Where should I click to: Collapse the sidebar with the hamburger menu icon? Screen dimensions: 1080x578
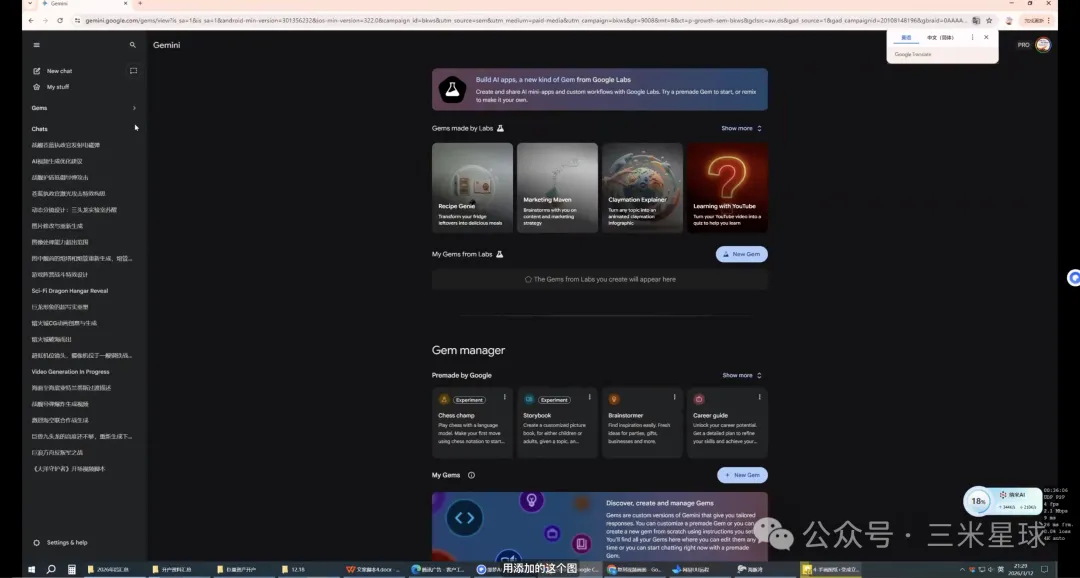[37, 45]
